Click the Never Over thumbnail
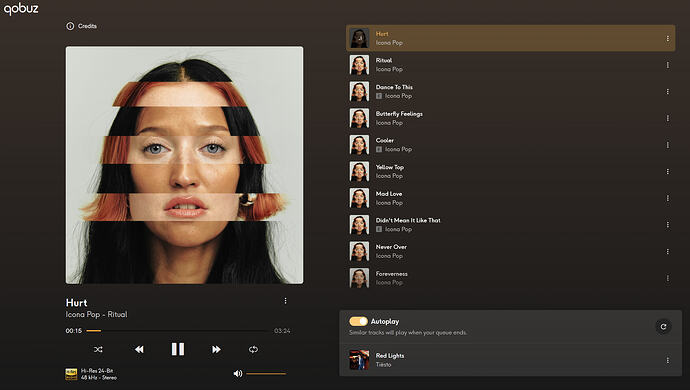The image size is (690, 390). click(359, 251)
